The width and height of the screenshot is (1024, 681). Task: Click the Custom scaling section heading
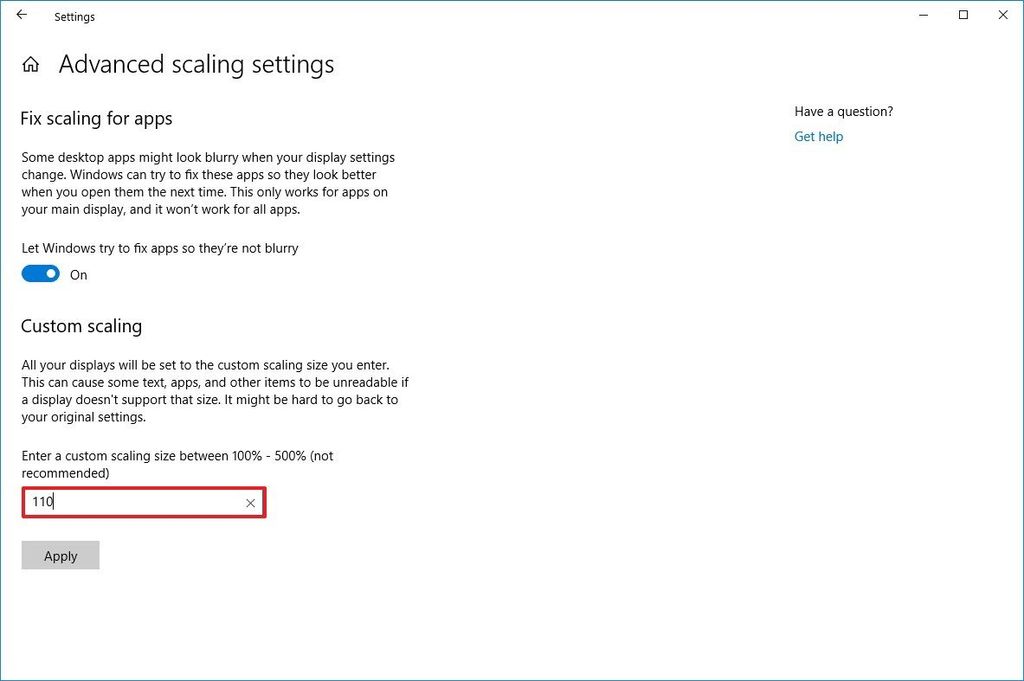tap(81, 326)
